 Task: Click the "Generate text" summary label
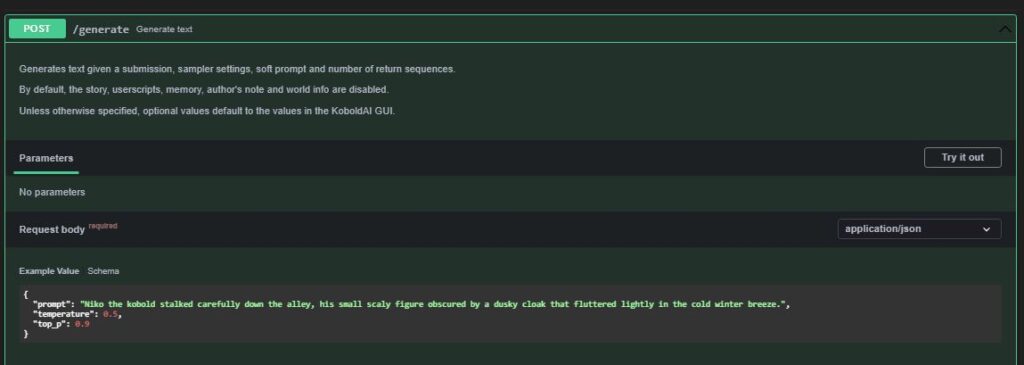pos(164,29)
